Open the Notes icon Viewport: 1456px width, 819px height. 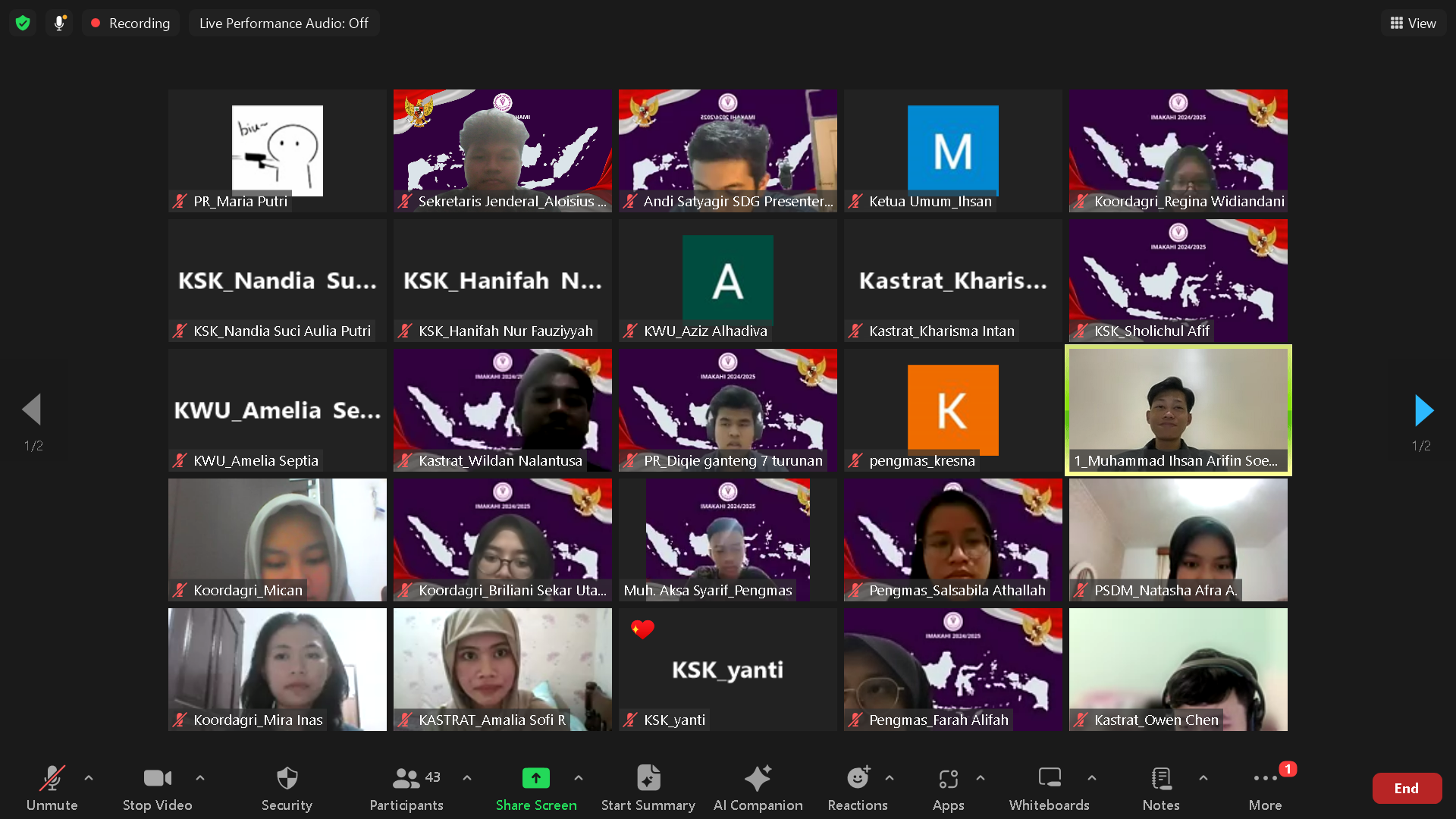point(1160,779)
